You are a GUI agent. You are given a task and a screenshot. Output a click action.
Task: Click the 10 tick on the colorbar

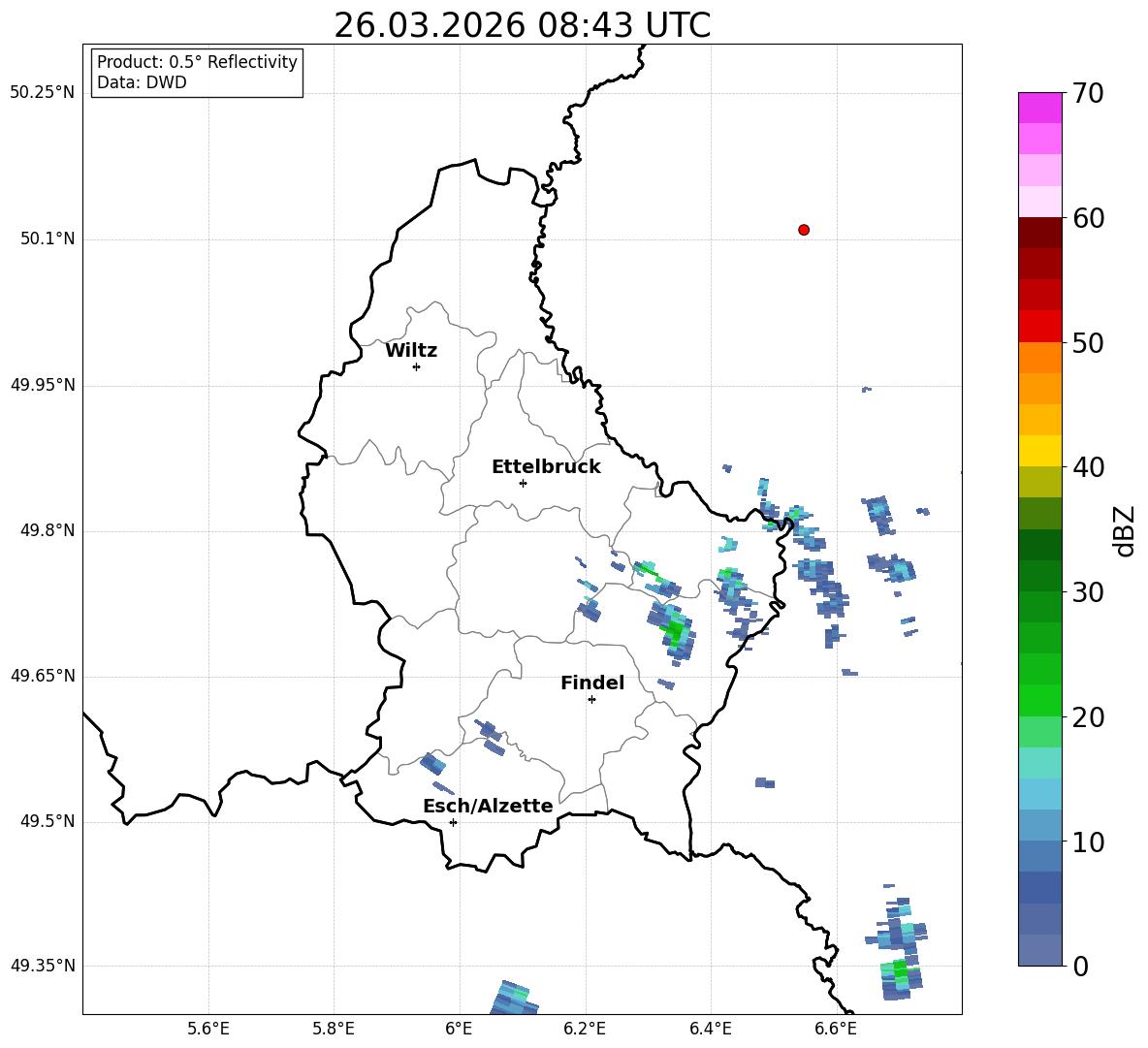[x=1088, y=842]
